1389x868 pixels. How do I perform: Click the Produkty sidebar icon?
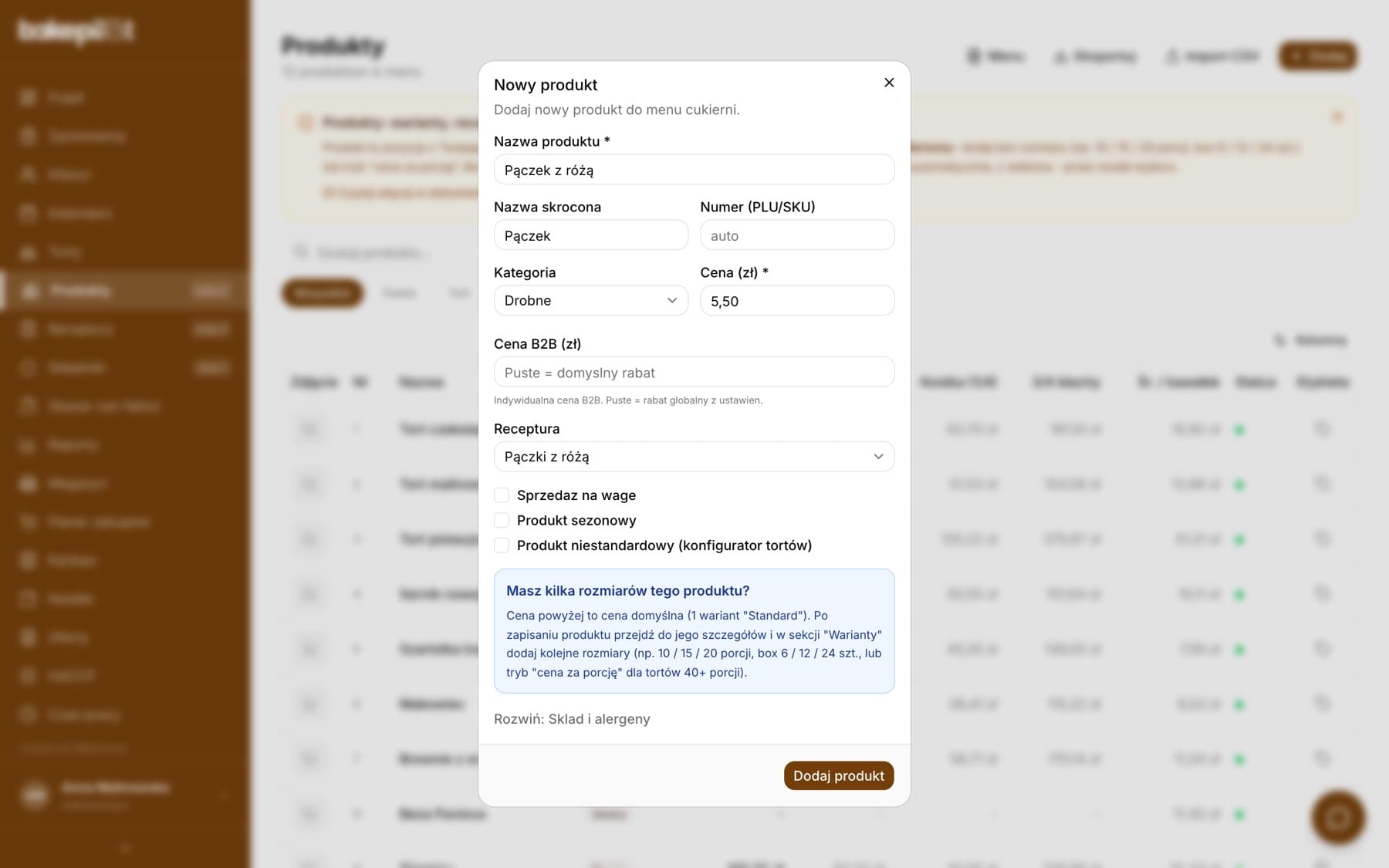(29, 291)
